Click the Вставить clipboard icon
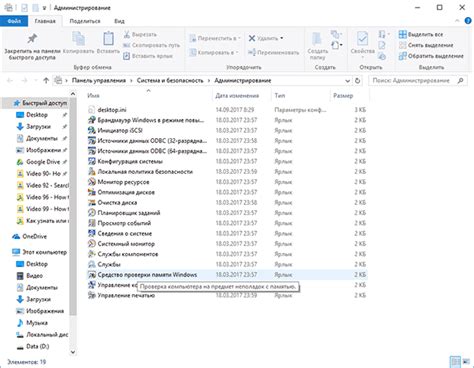The image size is (474, 368). [108, 39]
